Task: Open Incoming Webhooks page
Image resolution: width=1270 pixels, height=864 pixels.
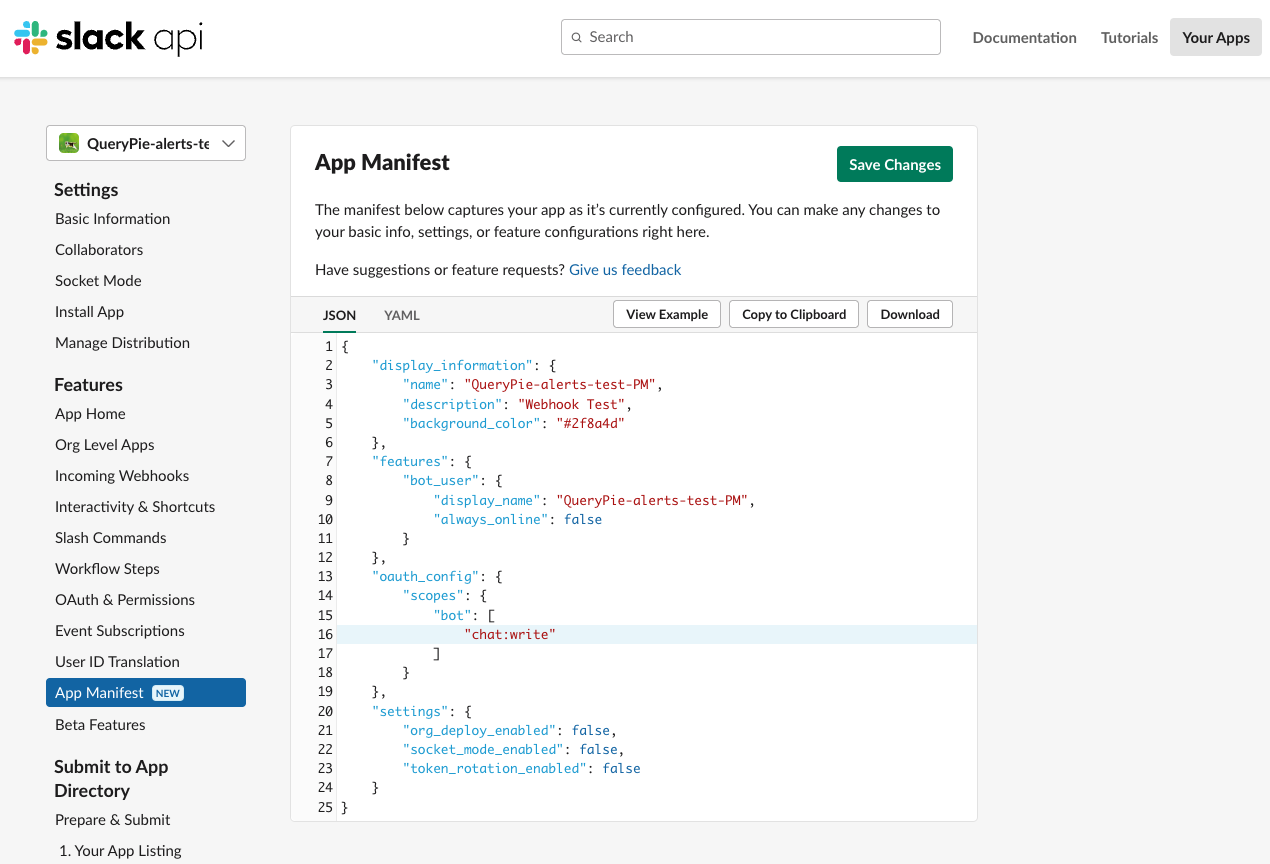Action: [x=122, y=476]
